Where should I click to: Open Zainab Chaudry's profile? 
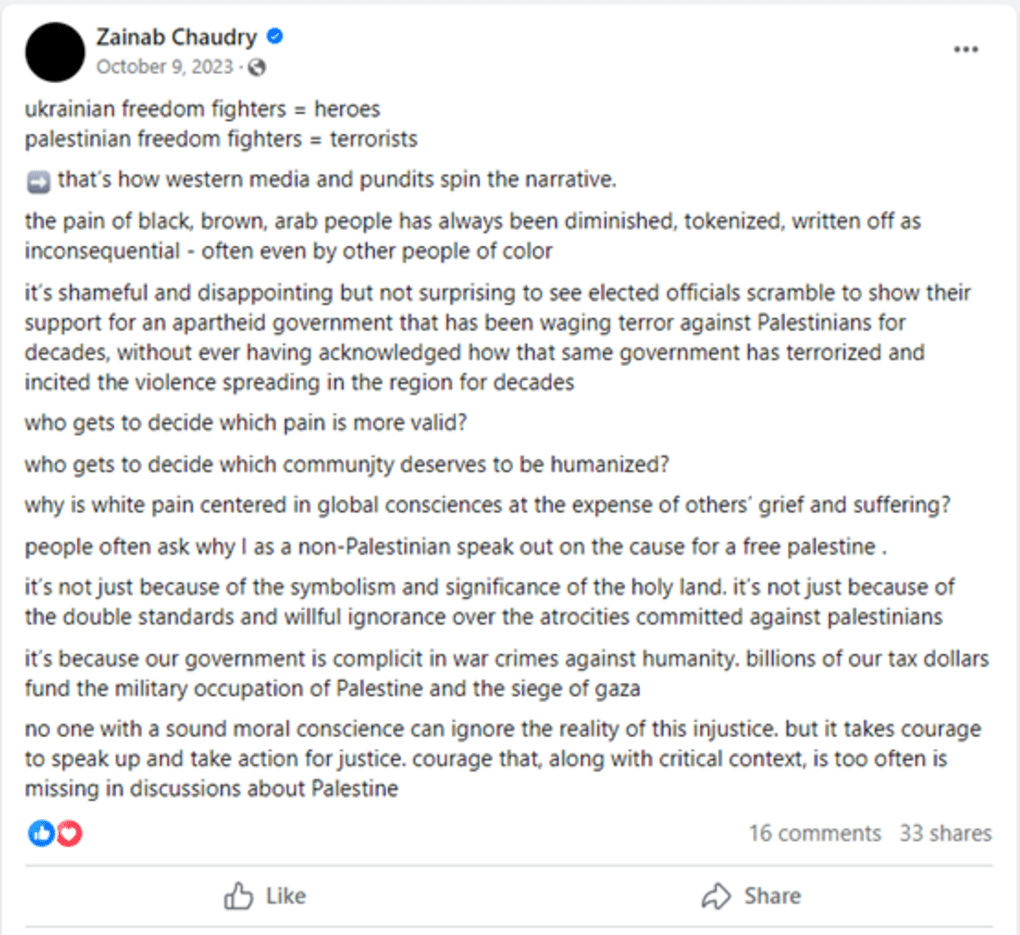point(176,37)
